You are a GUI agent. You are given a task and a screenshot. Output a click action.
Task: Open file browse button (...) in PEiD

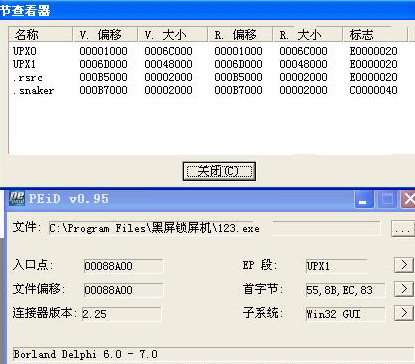pyautogui.click(x=402, y=229)
